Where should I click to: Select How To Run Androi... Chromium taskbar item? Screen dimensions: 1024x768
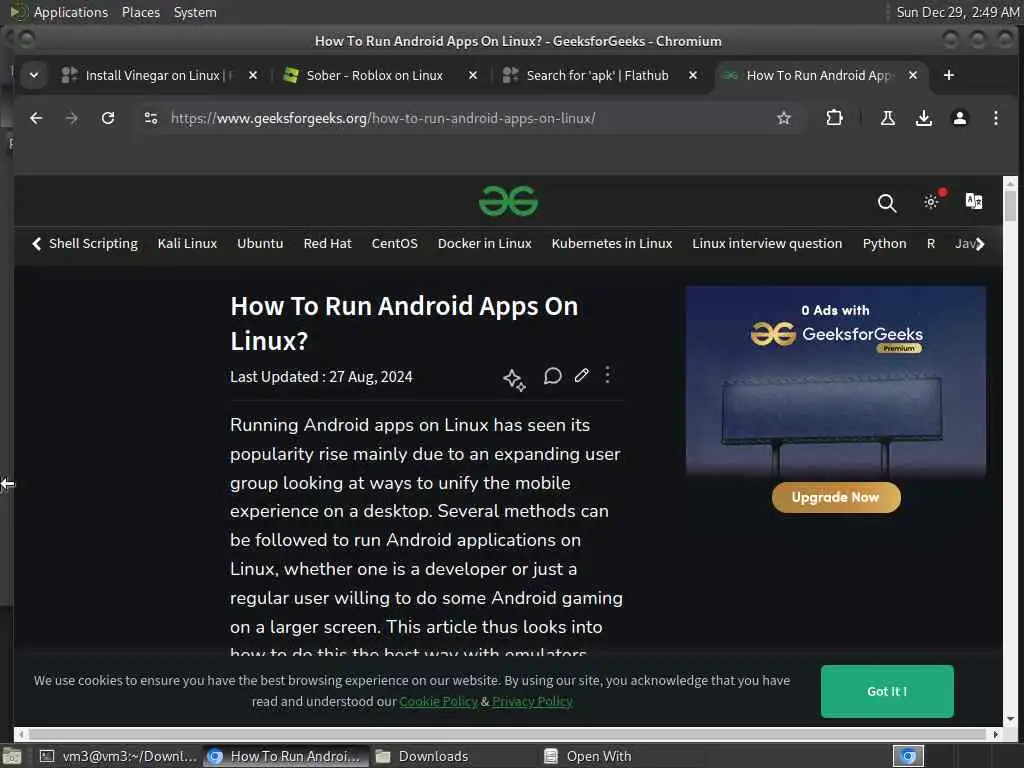click(286, 756)
